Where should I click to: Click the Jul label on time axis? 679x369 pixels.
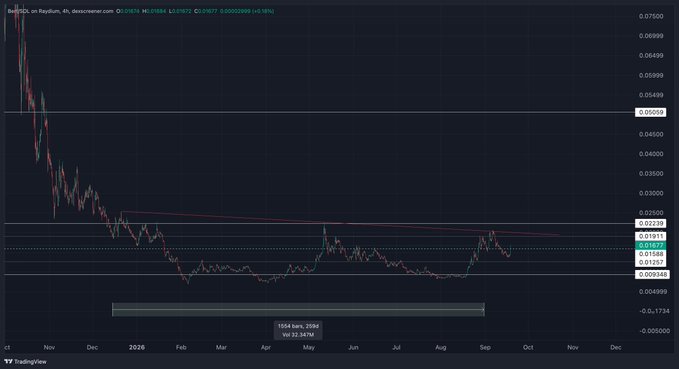[x=396, y=347]
